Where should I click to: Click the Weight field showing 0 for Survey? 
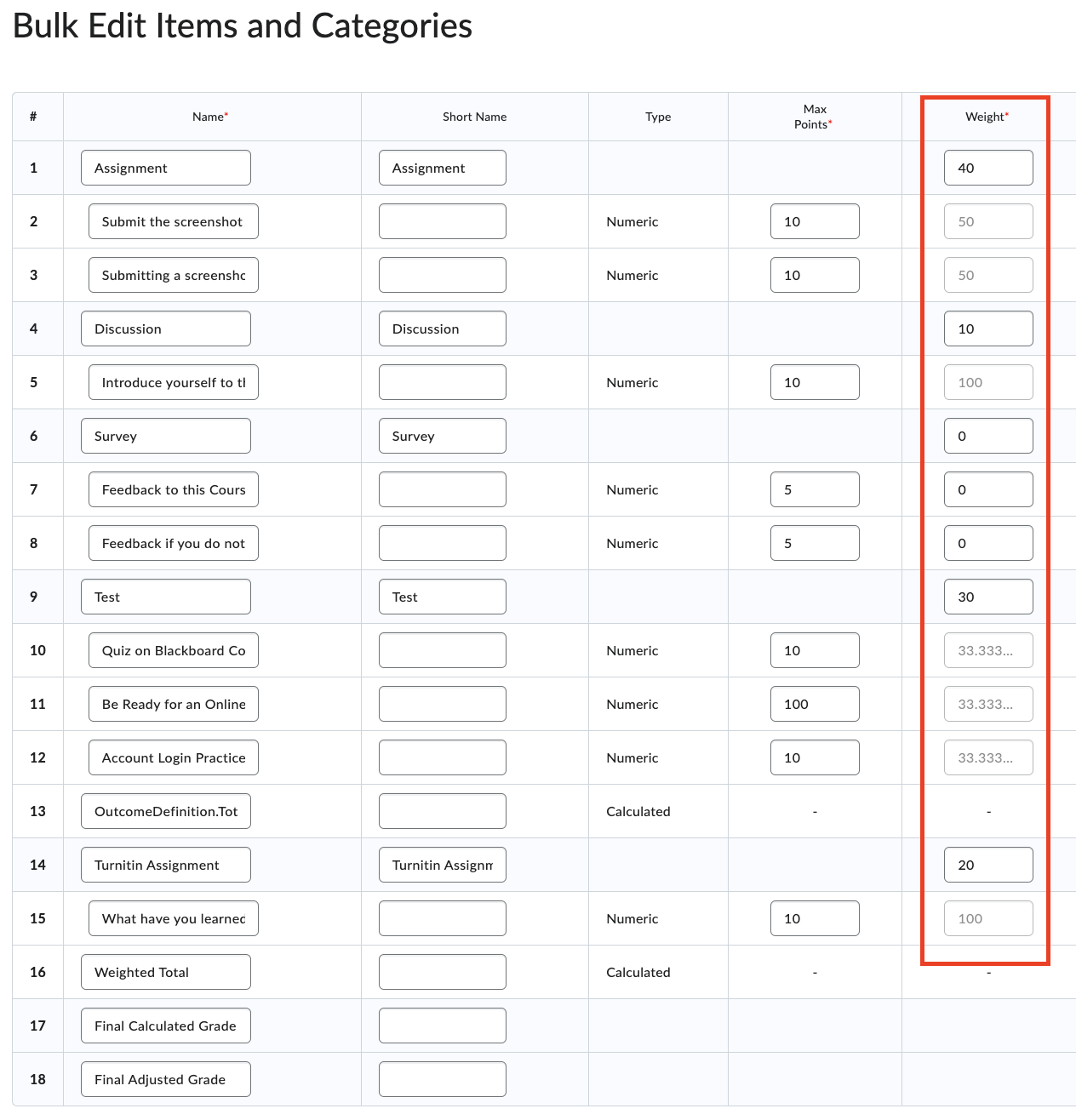987,436
